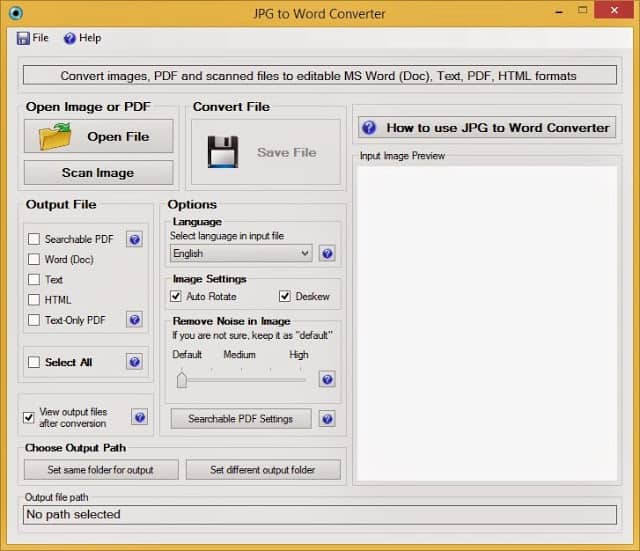
Task: Click the noise slider track under Medium
Action: coord(241,380)
